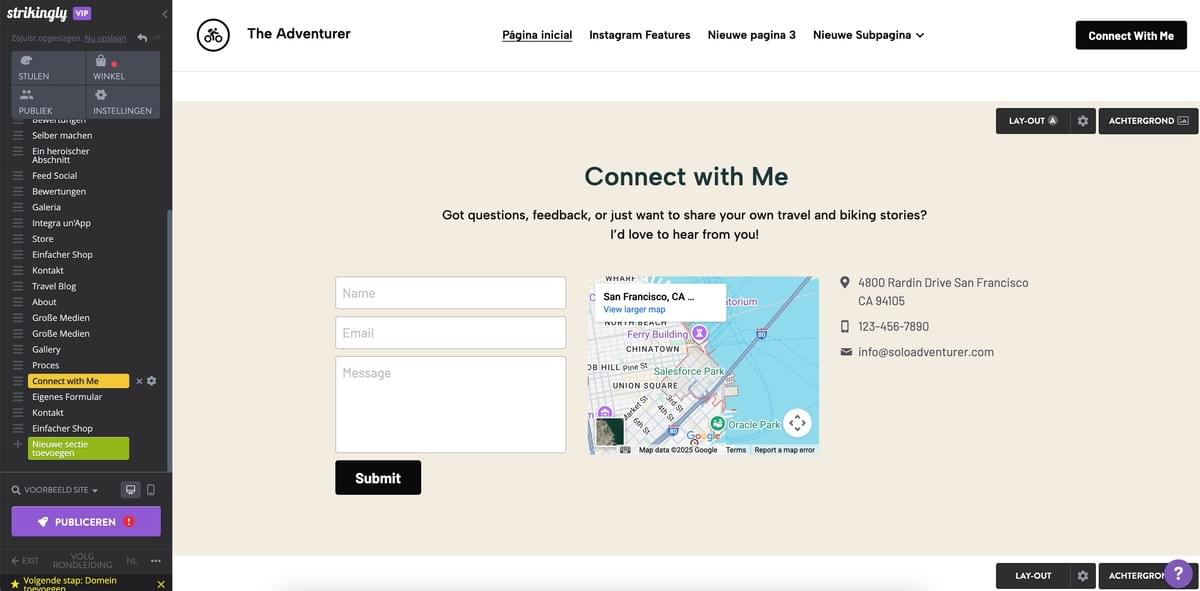Focus the Name input field
Viewport: 1200px width, 591px height.
click(450, 293)
